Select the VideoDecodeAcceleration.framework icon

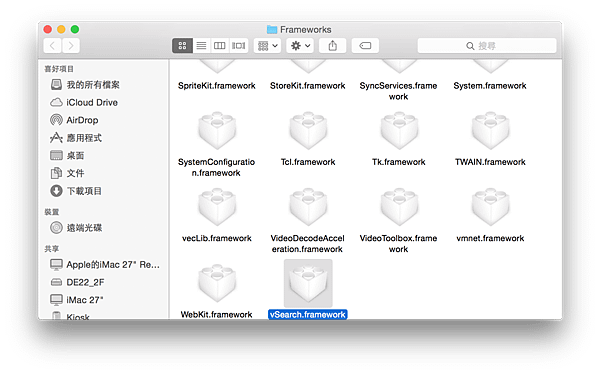point(308,207)
